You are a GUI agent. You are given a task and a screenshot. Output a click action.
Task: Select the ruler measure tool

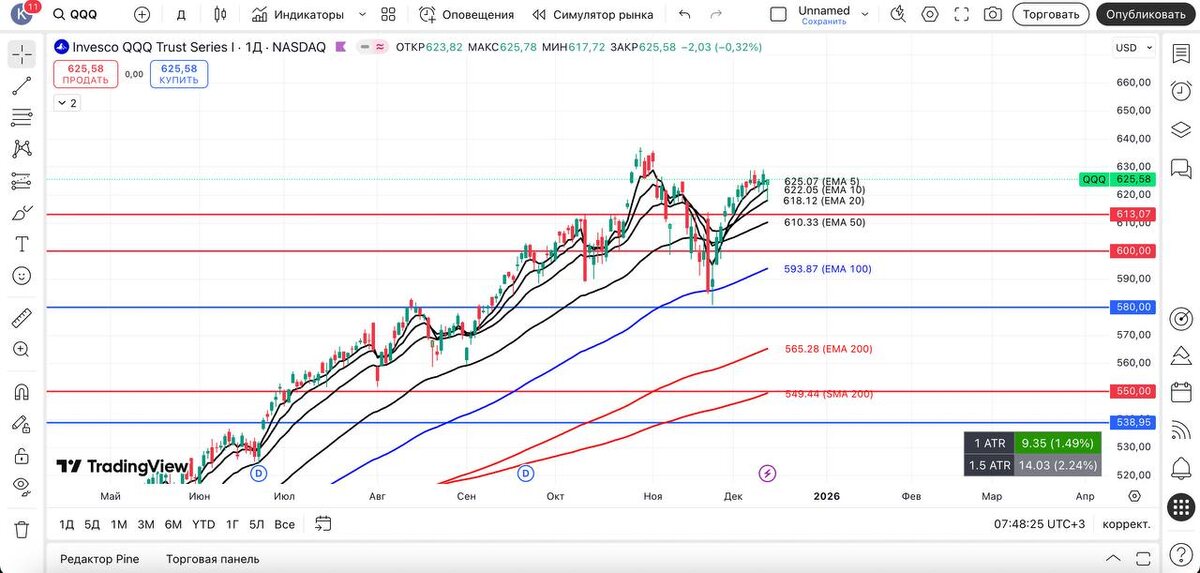tap(22, 318)
